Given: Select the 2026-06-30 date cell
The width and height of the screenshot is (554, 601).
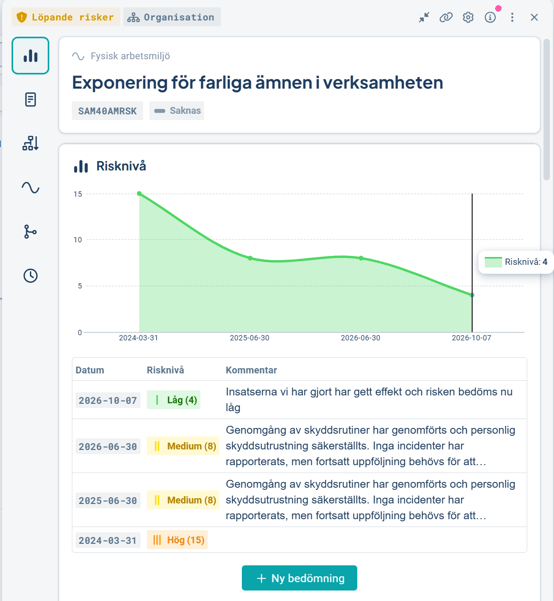Looking at the screenshot, I should (108, 447).
